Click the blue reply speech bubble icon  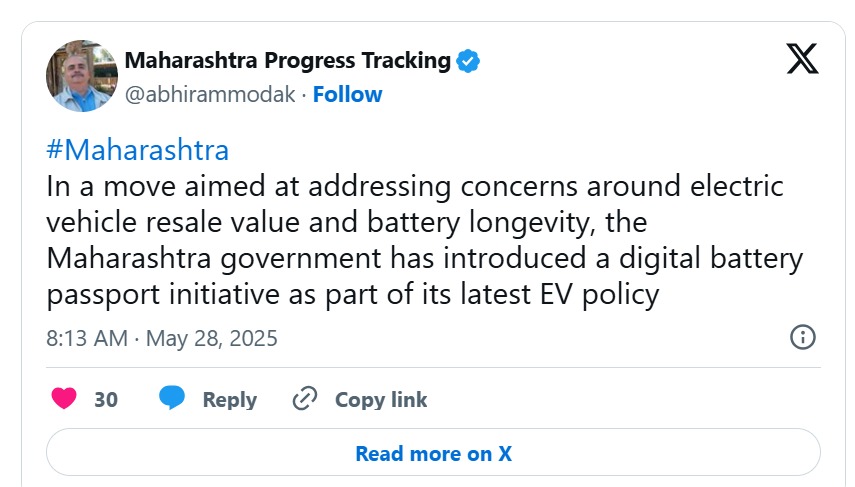pos(172,399)
